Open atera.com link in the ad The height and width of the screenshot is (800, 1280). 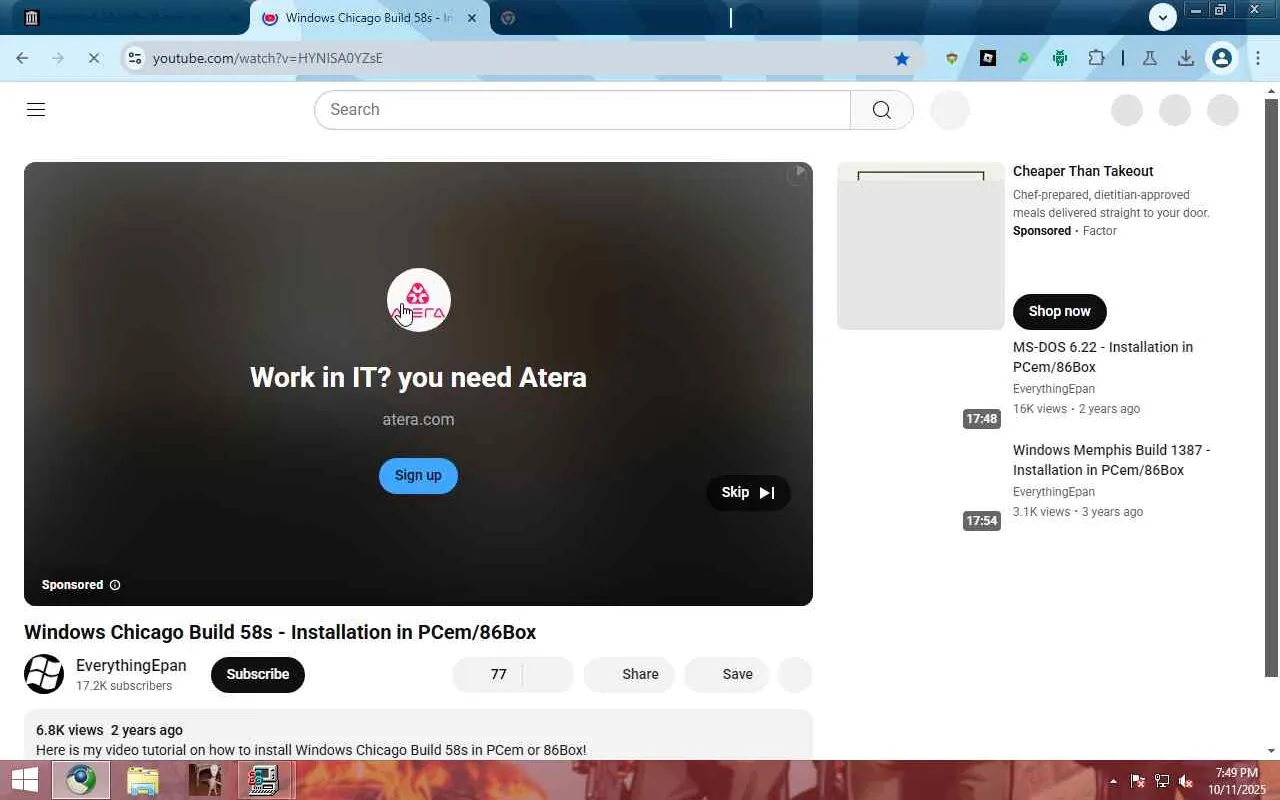[x=418, y=420]
